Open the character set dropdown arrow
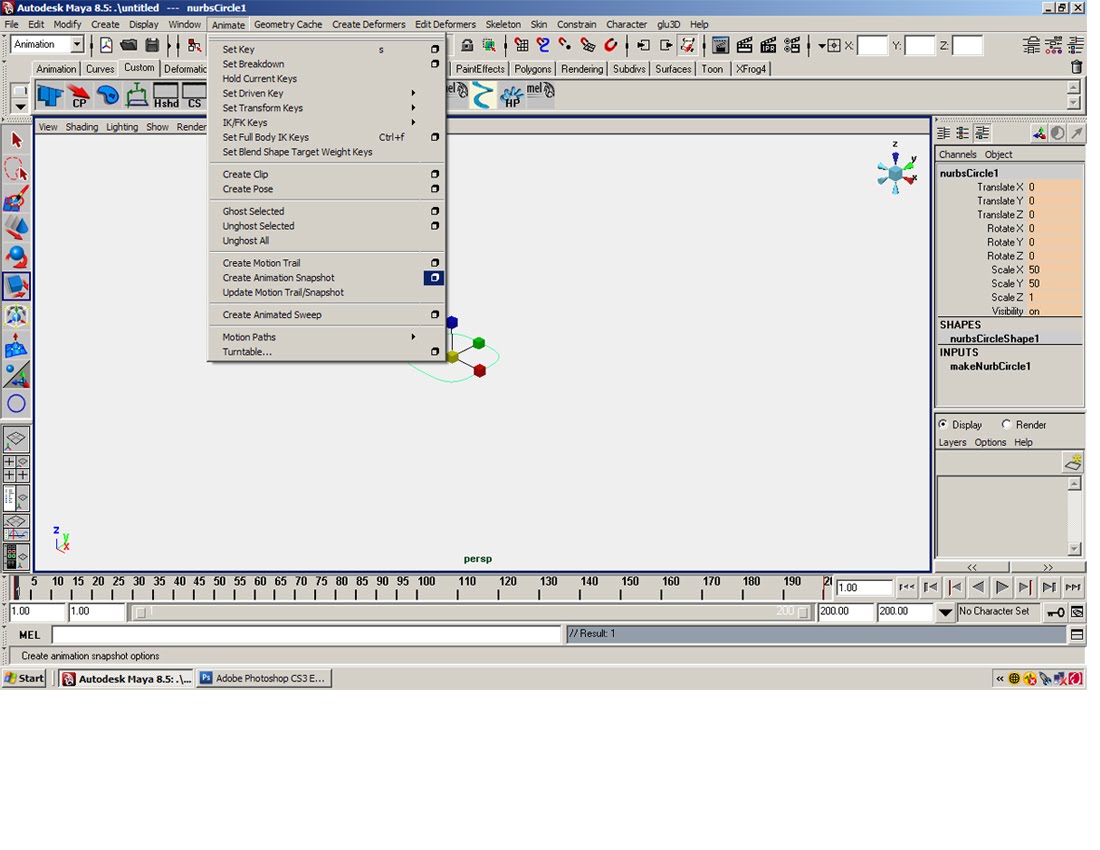The height and width of the screenshot is (850, 1100). click(x=945, y=612)
